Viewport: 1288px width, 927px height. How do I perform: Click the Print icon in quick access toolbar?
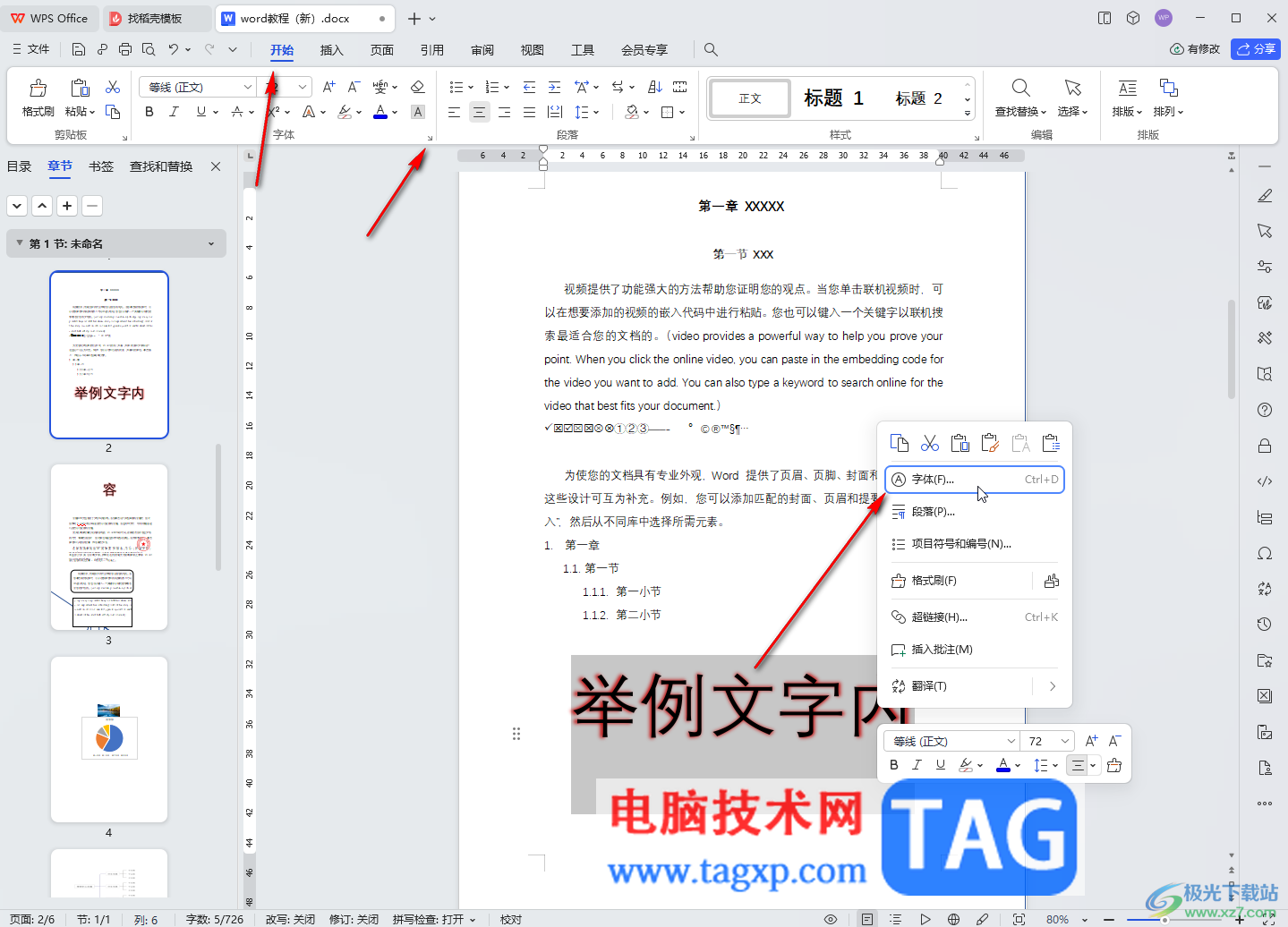pyautogui.click(x=125, y=49)
